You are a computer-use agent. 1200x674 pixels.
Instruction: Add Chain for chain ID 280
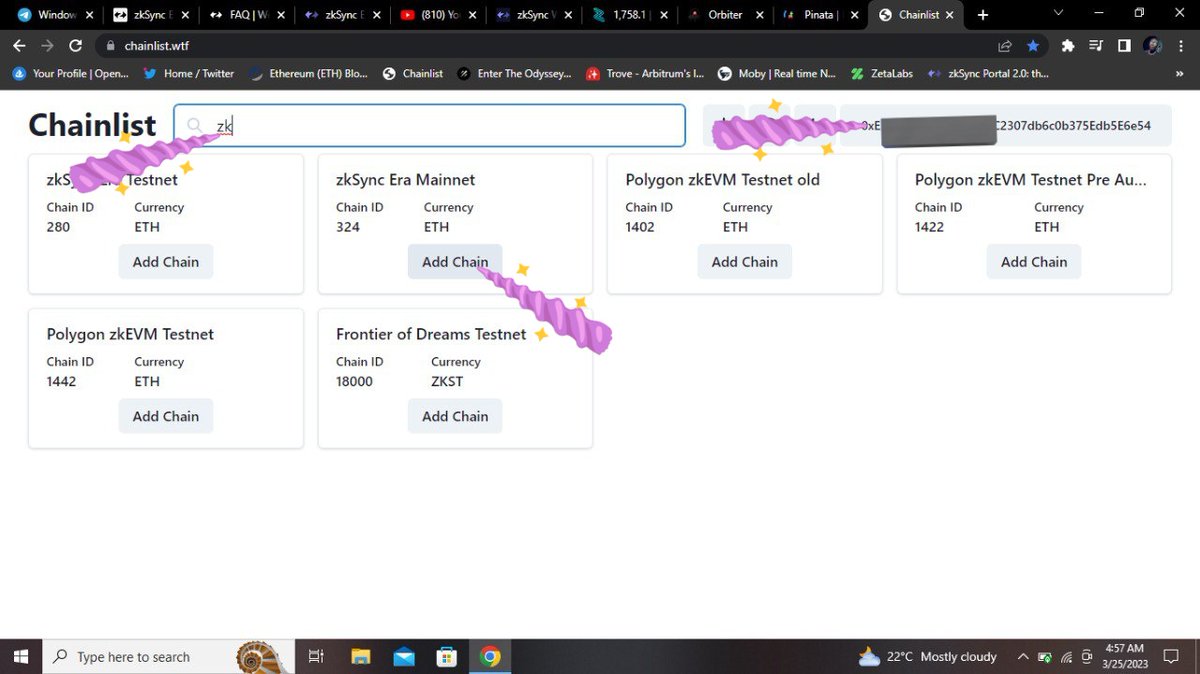click(x=166, y=262)
